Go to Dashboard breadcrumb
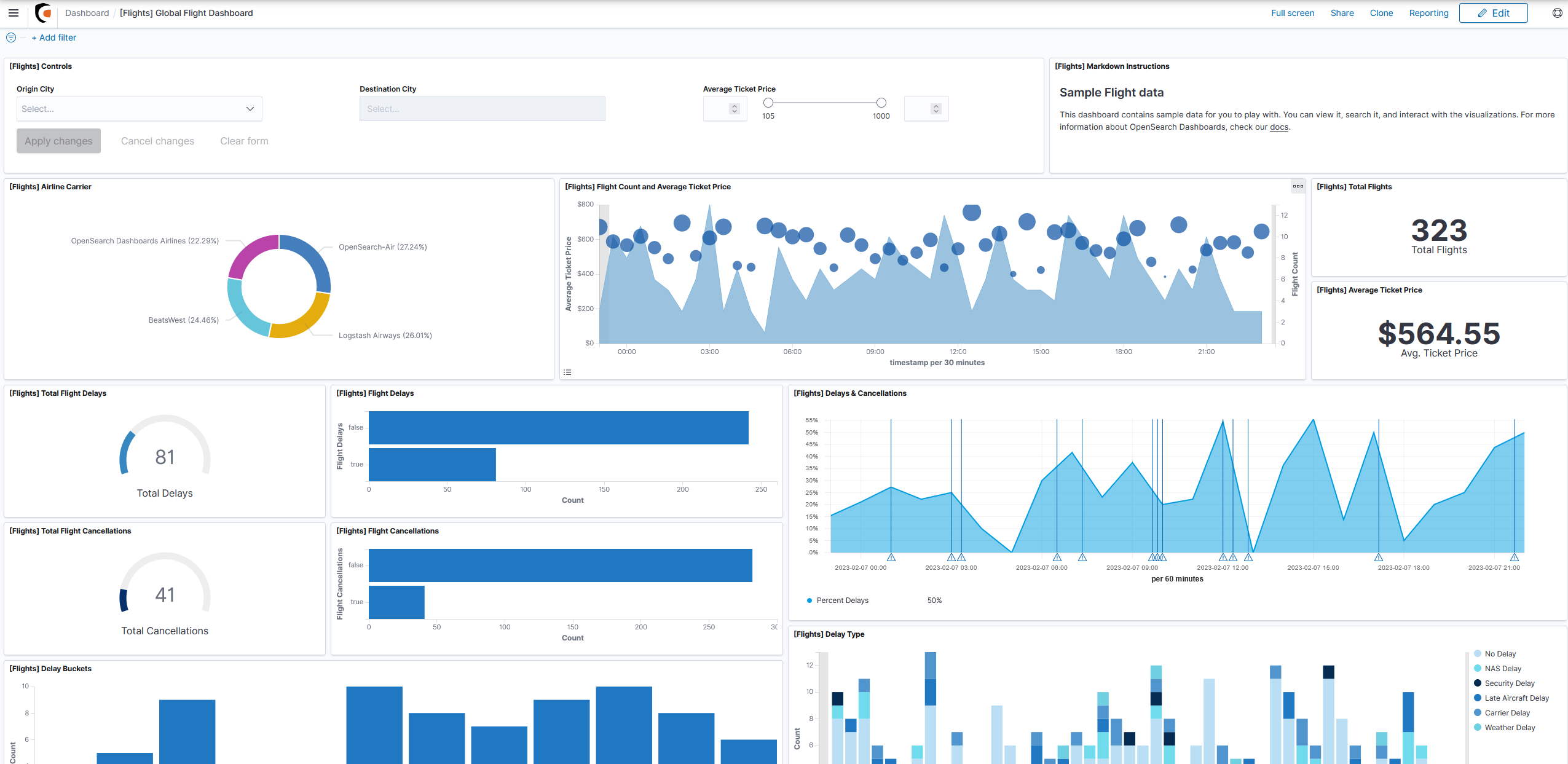The height and width of the screenshot is (764, 1568). click(x=87, y=13)
